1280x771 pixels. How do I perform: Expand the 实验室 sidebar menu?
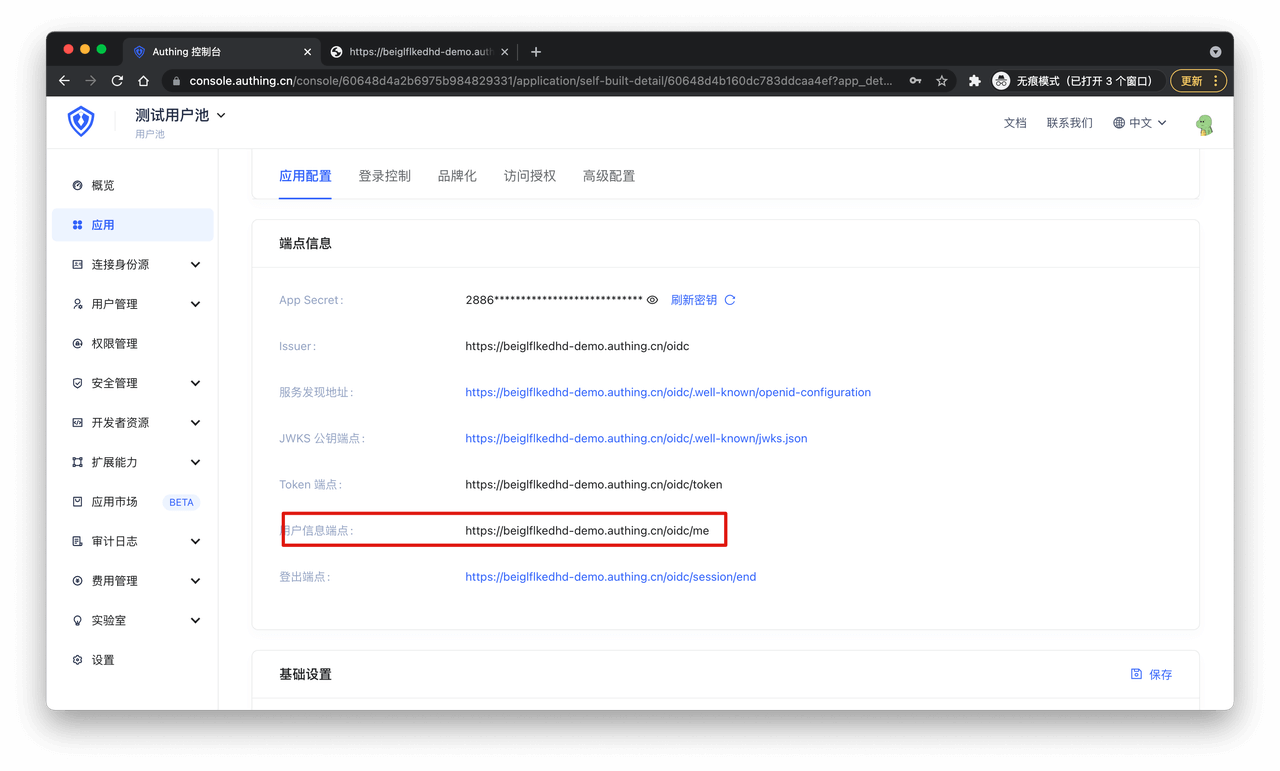[x=195, y=620]
